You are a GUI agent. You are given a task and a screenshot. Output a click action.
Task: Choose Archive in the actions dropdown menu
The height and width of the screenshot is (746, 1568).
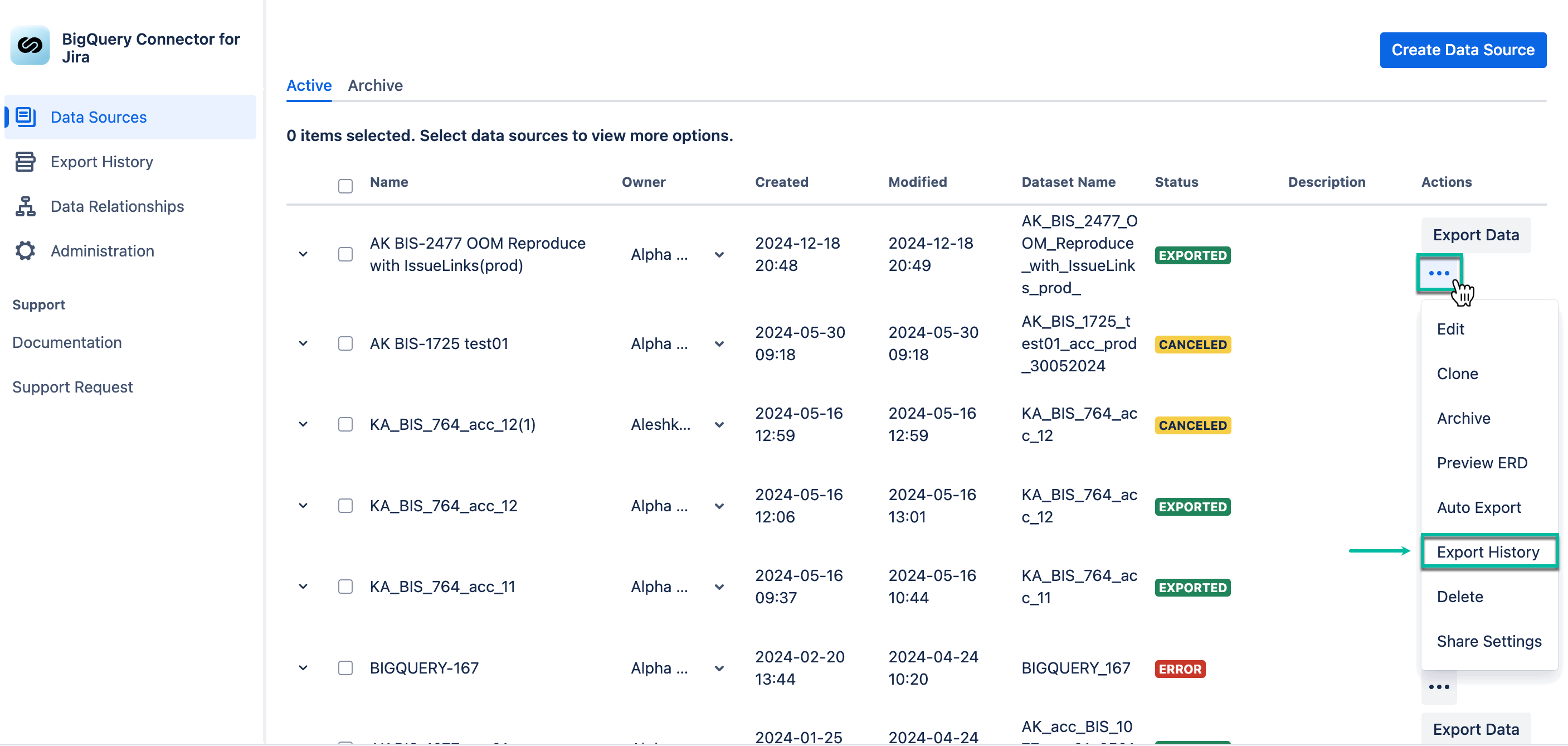coord(1489,418)
